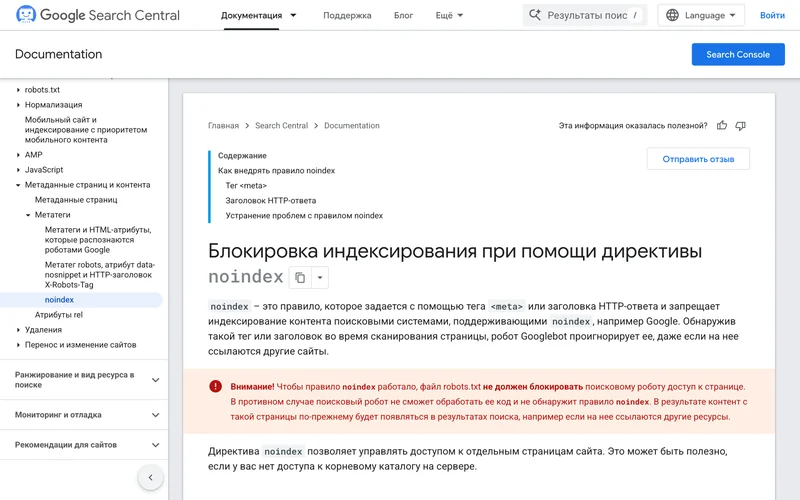Select the Документация tab

click(252, 15)
